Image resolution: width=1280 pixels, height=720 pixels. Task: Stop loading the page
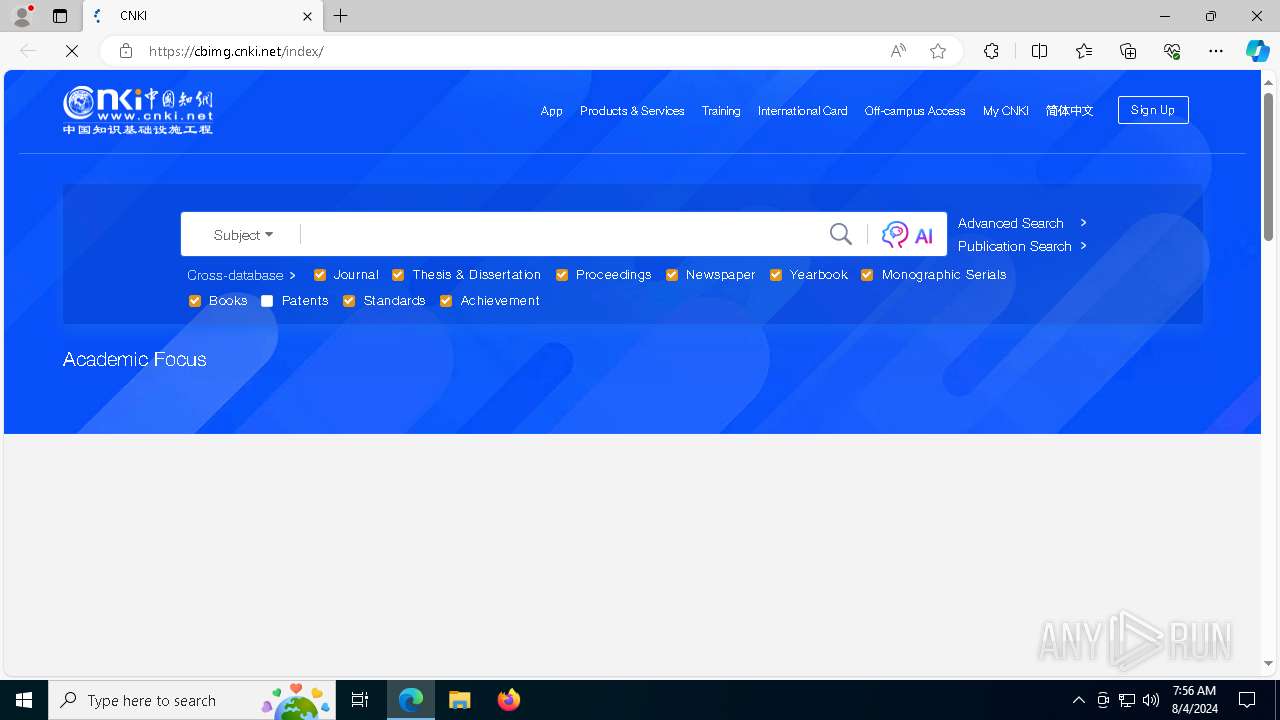(x=72, y=51)
